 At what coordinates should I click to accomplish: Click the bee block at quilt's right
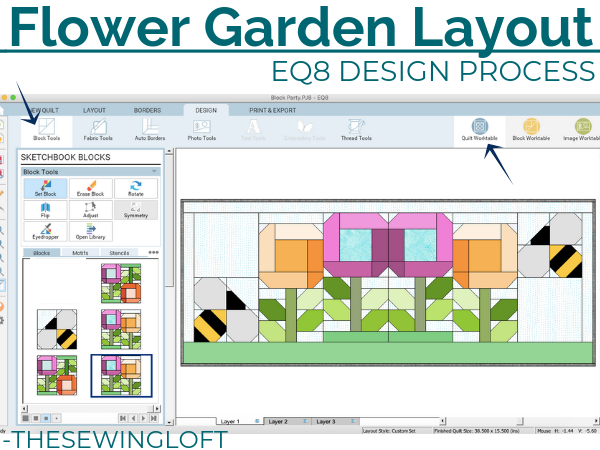[550, 245]
